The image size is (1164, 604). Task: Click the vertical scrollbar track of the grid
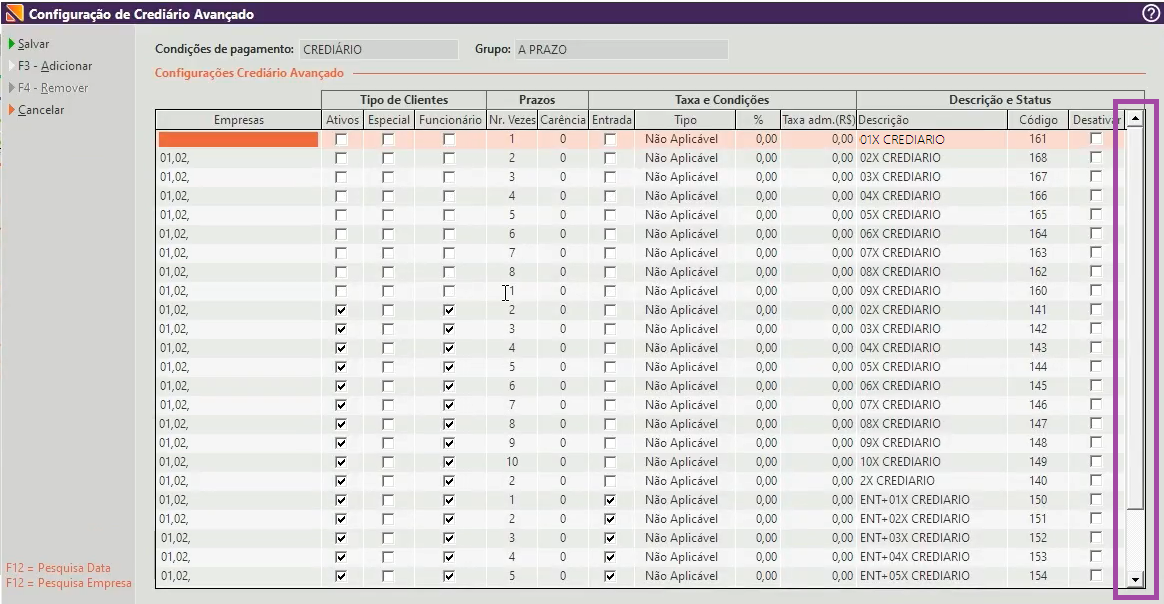[1135, 540]
